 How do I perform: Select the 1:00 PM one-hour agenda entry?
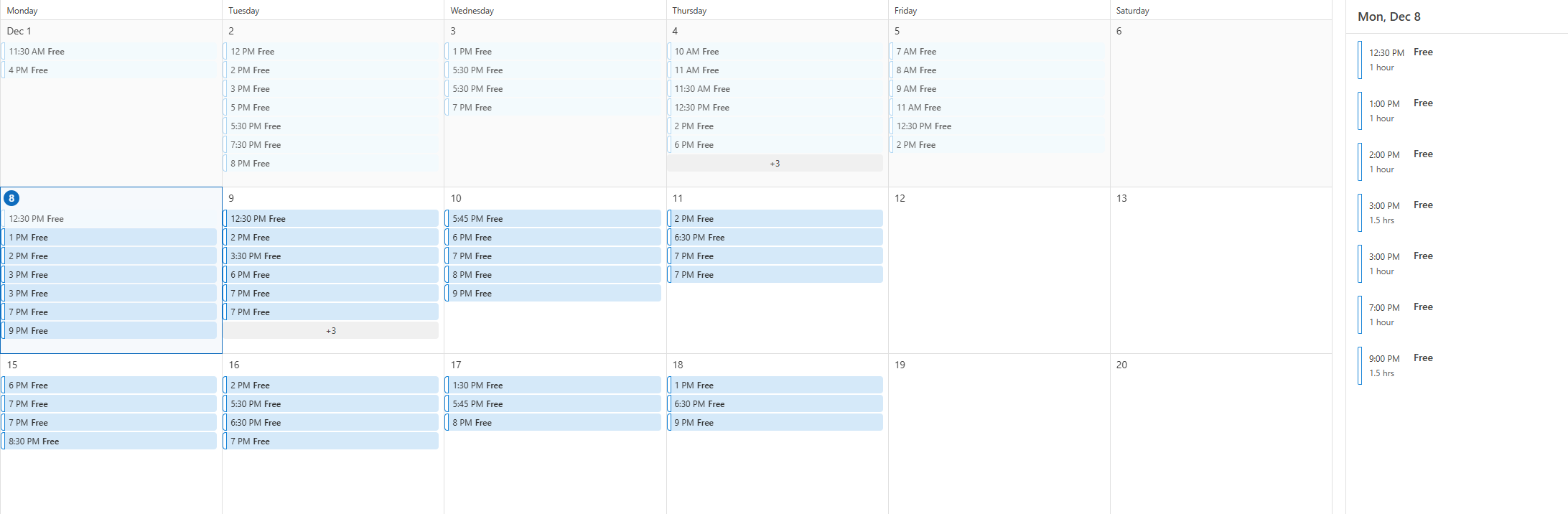click(x=1457, y=111)
